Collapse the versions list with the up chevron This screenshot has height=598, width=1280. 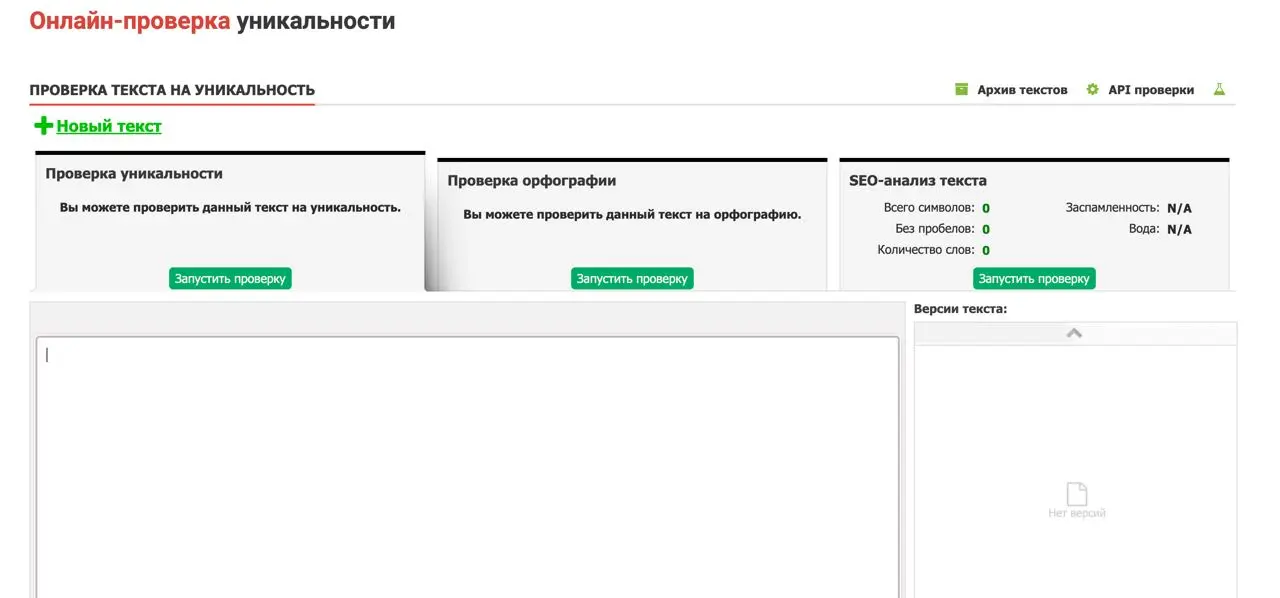click(x=1075, y=333)
